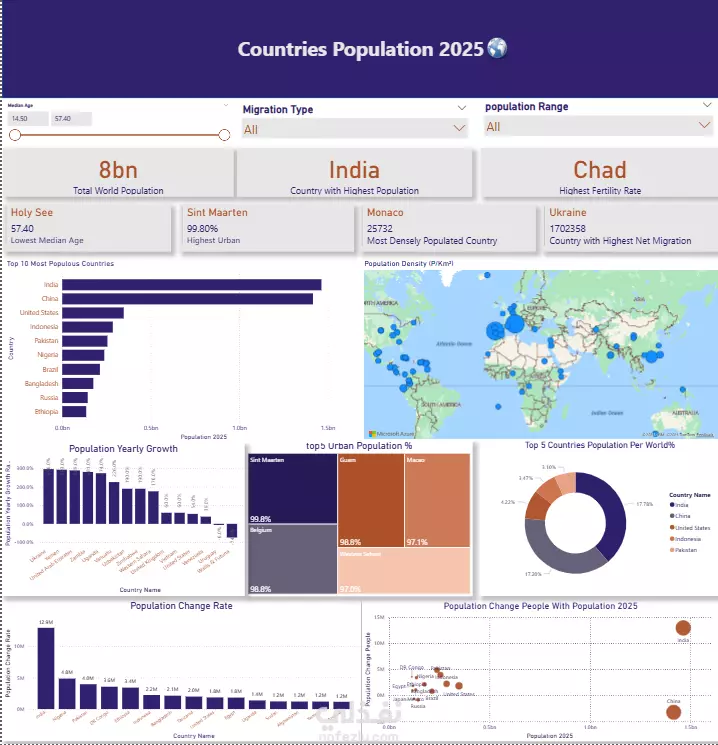Collapse the population Range slicer header chevron
Screen dimensions: 718x745
click(707, 105)
